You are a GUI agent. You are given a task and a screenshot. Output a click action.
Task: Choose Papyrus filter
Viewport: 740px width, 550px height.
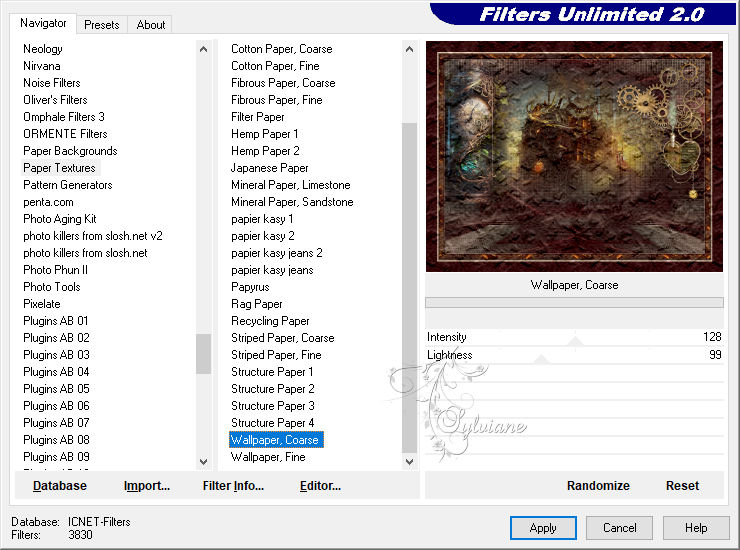point(250,287)
